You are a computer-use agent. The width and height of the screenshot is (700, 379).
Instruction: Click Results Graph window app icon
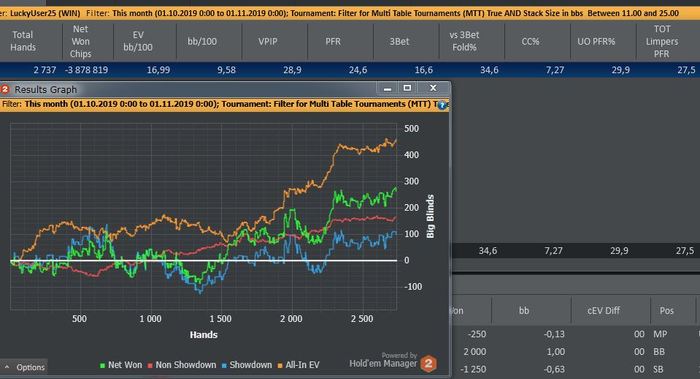tap(5, 89)
